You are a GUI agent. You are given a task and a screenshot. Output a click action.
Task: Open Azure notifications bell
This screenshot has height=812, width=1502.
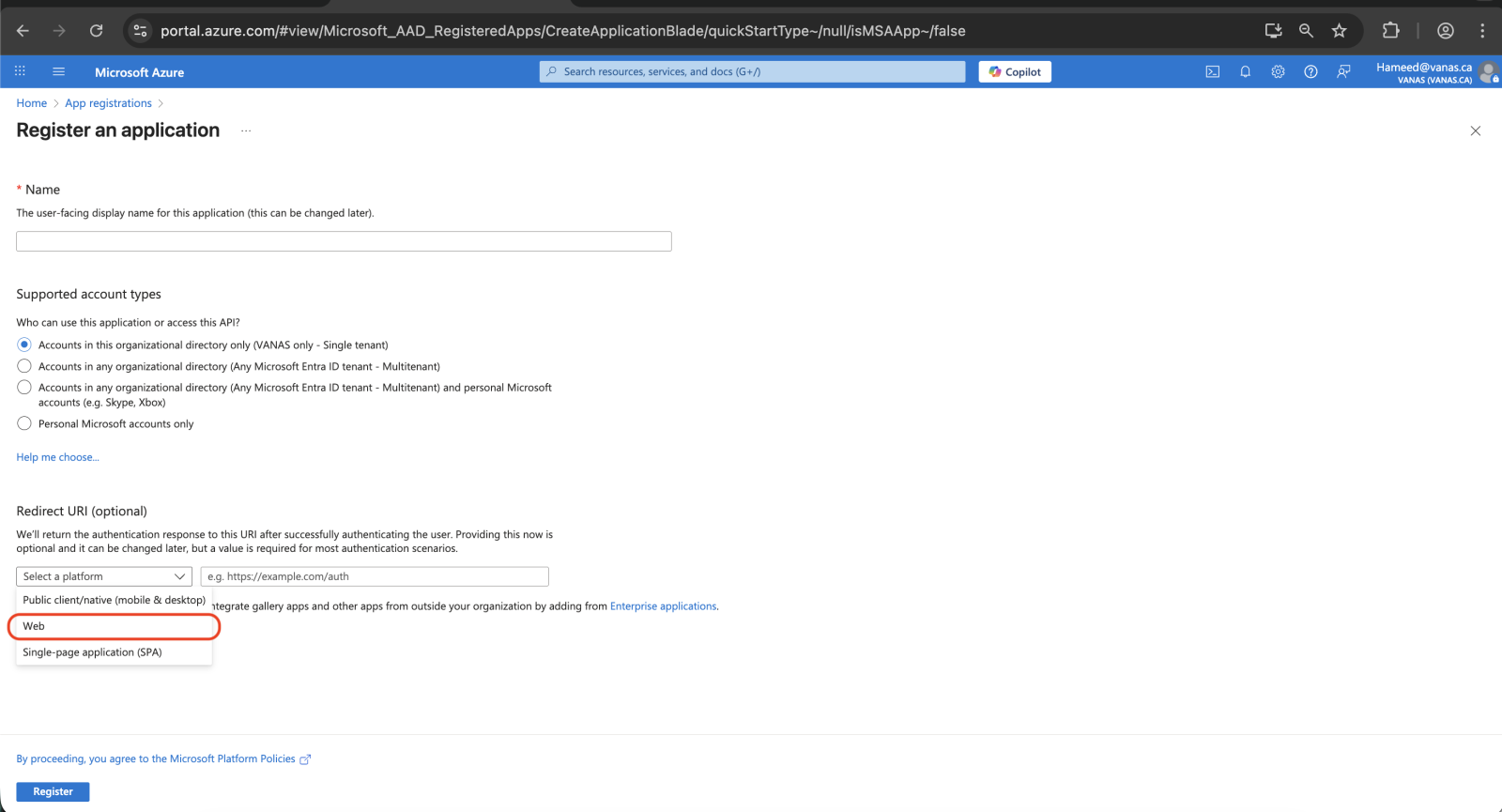(1245, 71)
